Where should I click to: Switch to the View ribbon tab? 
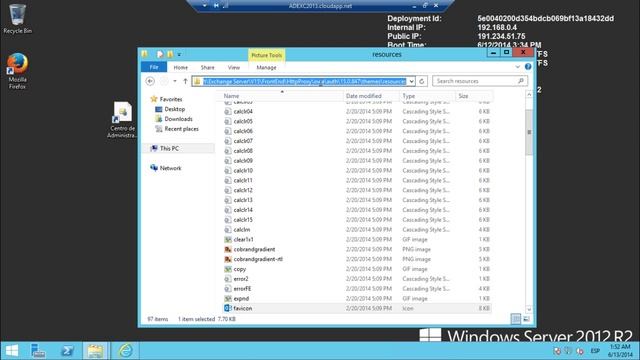(x=234, y=67)
